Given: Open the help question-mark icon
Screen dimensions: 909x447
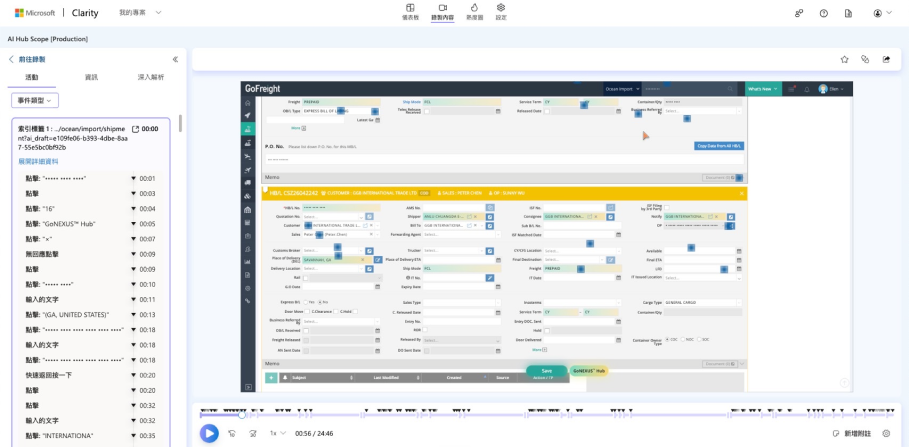Looking at the screenshot, I should pyautogui.click(x=824, y=13).
